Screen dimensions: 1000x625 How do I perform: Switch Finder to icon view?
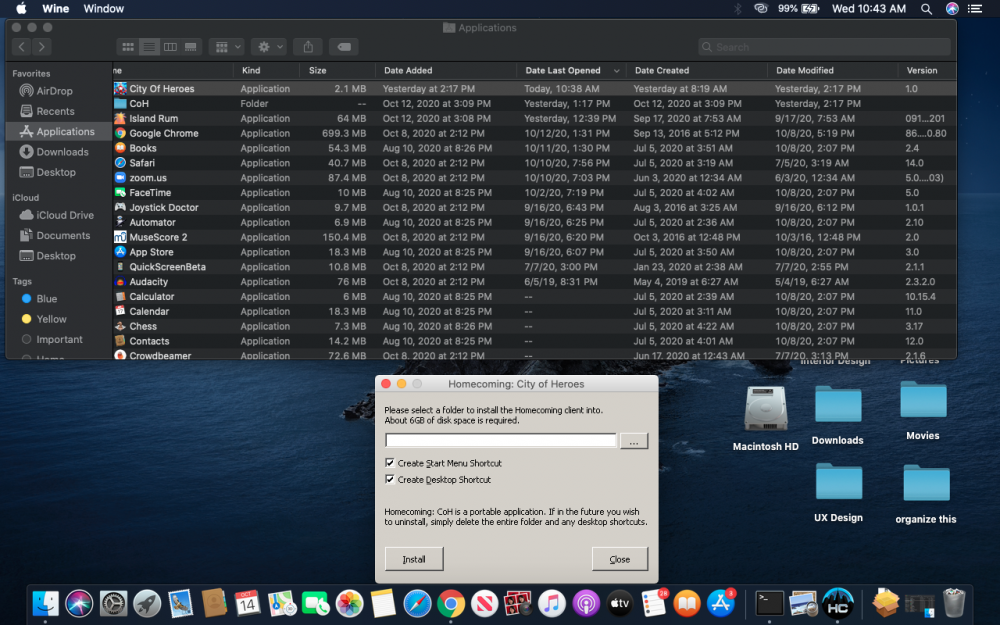tap(129, 46)
